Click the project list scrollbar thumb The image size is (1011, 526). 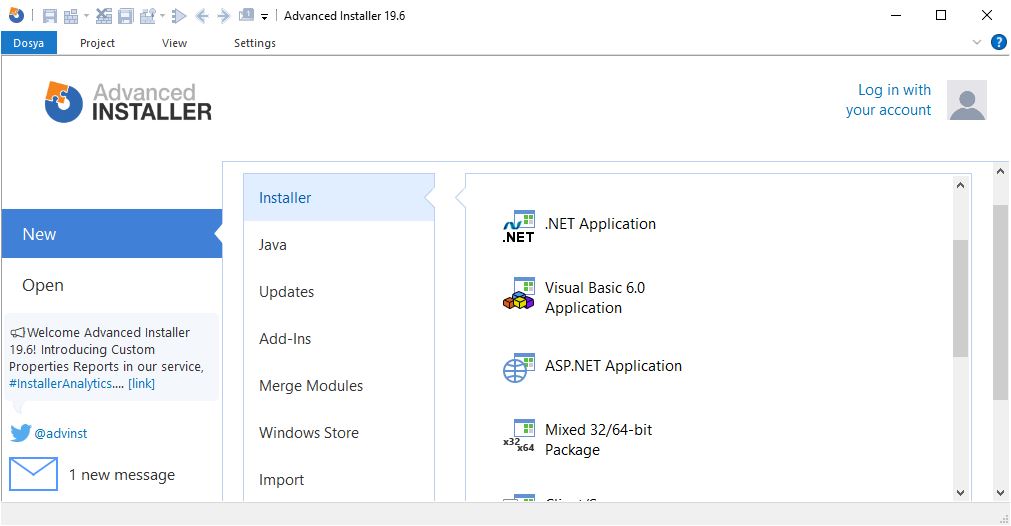(960, 298)
